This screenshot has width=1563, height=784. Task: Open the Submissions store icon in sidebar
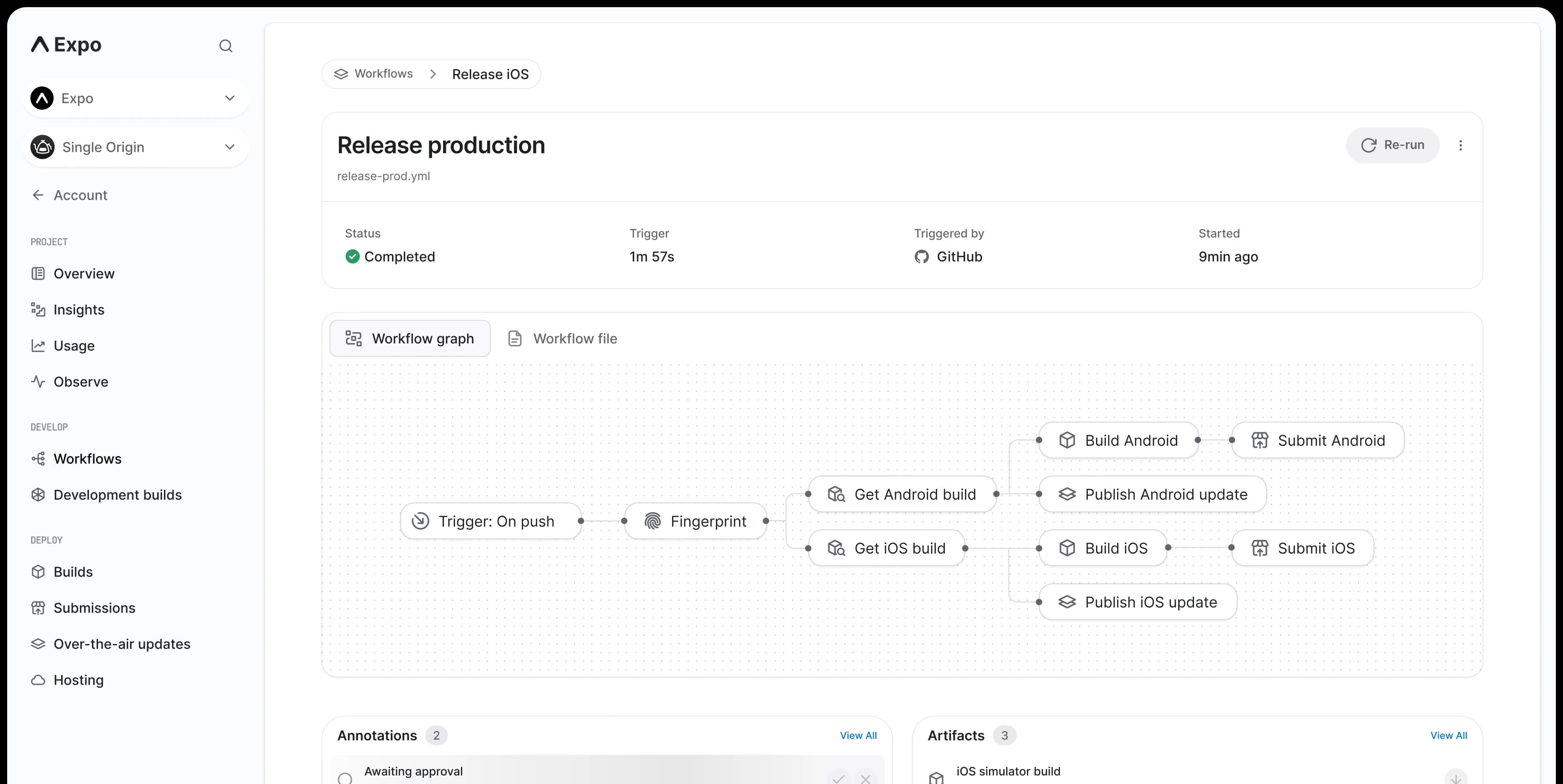tap(38, 608)
